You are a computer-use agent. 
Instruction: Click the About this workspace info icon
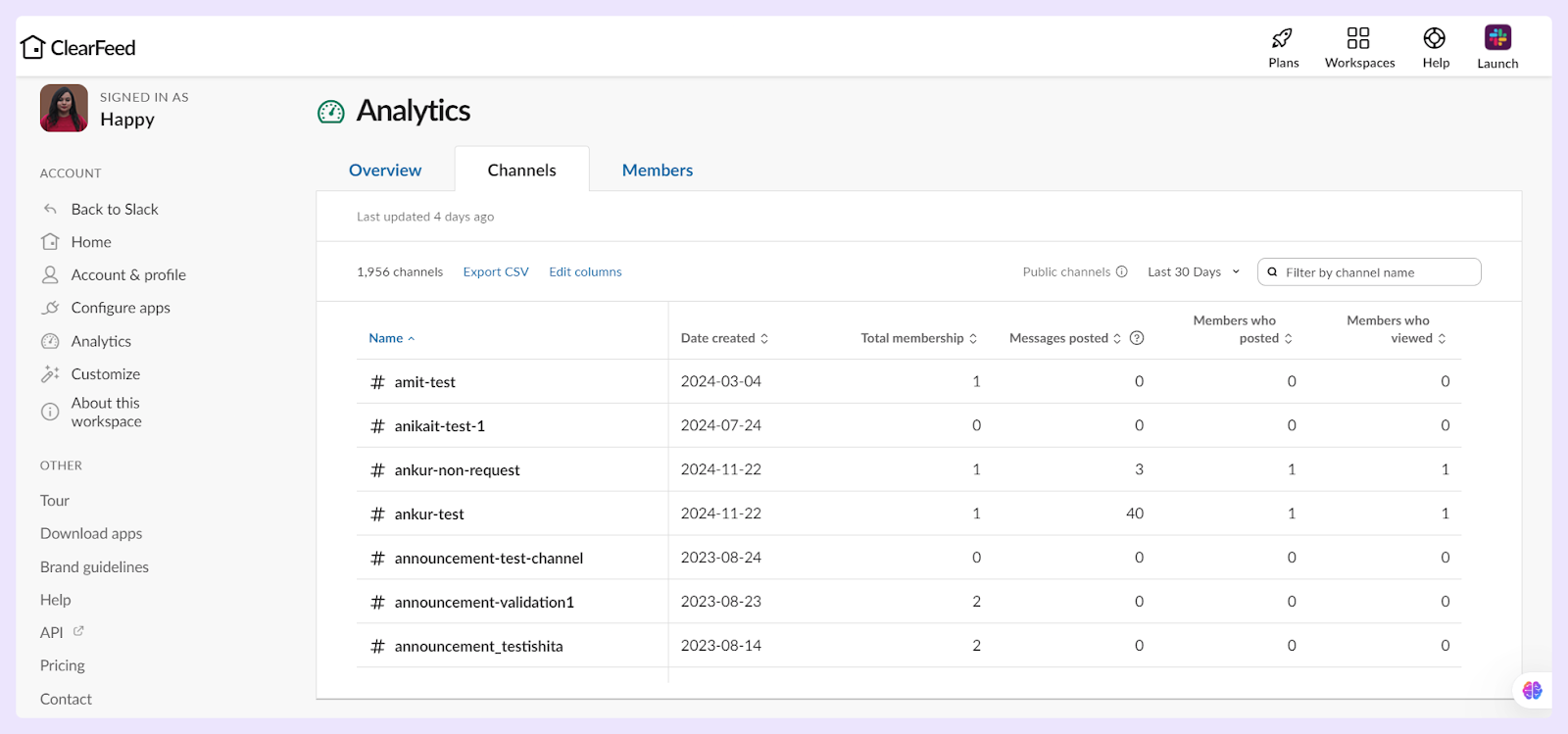[x=50, y=412]
